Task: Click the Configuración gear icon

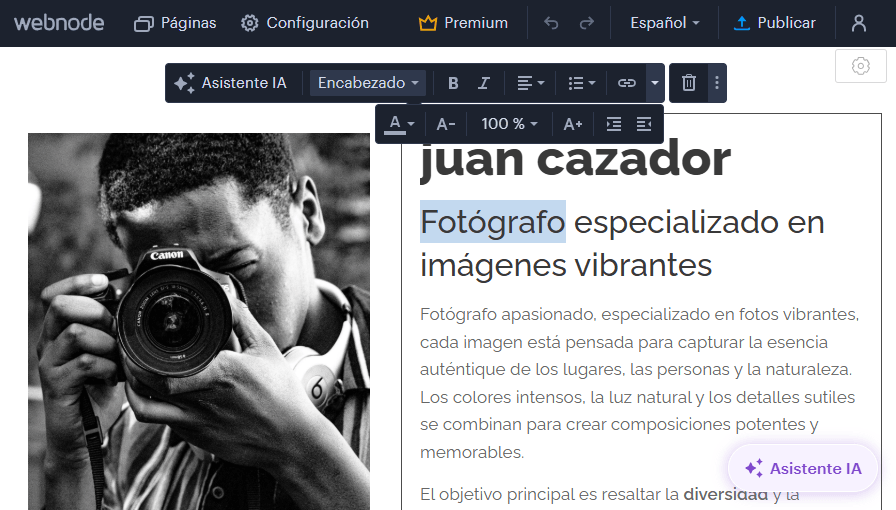Action: click(249, 23)
